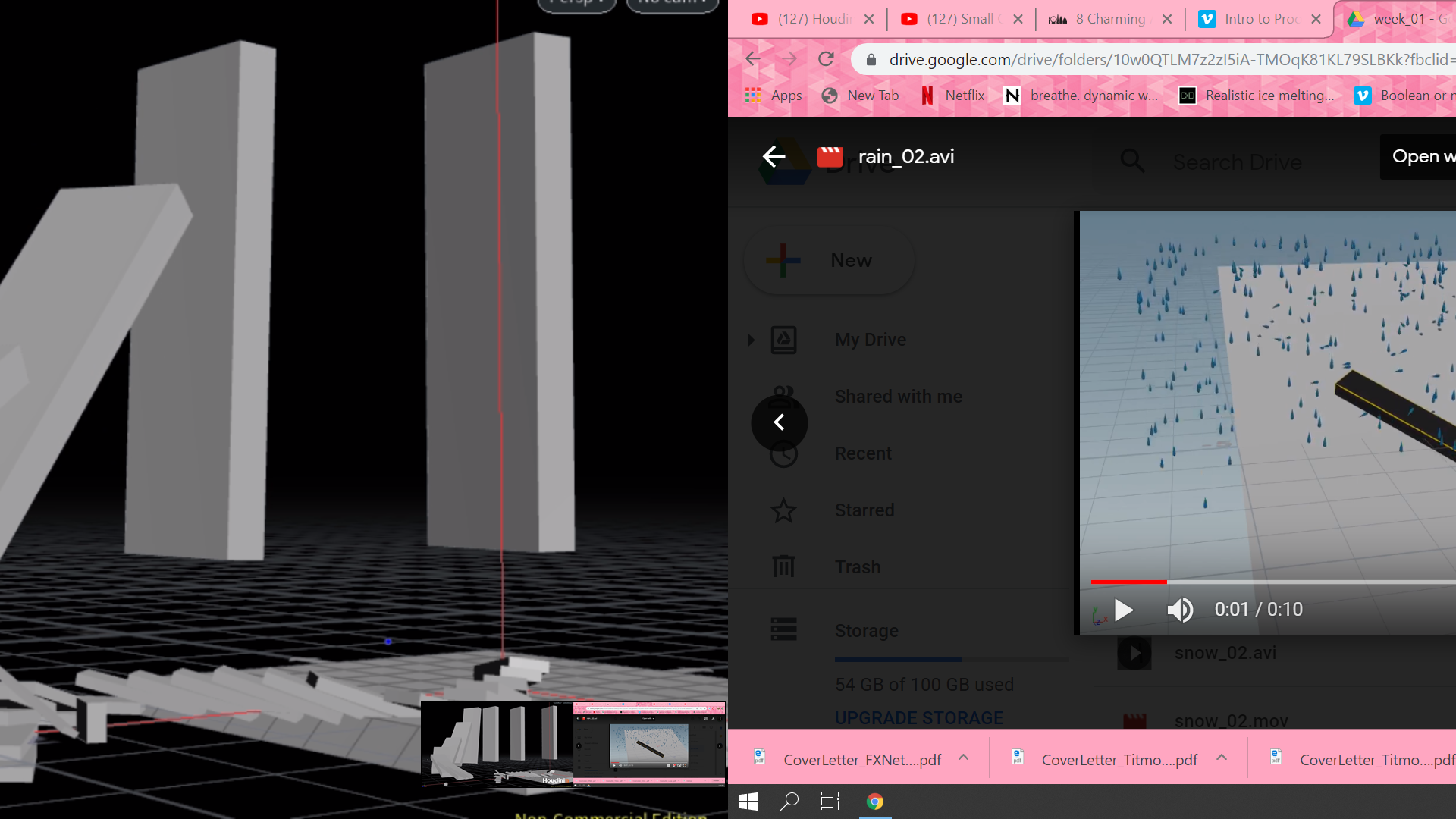Open options for CoverLetter_FXNet download
This screenshot has height=819, width=1456.
pos(963,758)
